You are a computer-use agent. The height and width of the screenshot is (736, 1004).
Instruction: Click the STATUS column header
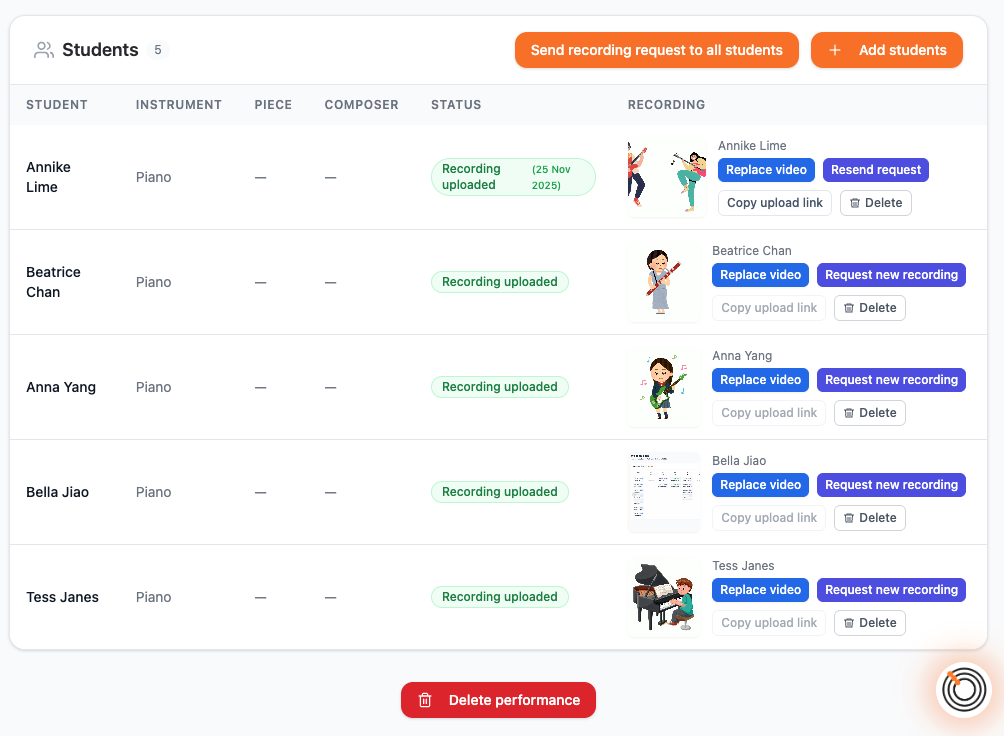click(x=456, y=105)
